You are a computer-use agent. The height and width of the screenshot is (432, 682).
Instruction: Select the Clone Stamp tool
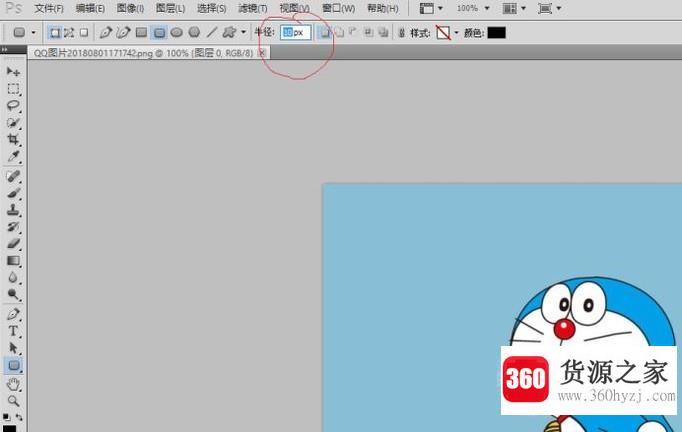click(x=13, y=210)
